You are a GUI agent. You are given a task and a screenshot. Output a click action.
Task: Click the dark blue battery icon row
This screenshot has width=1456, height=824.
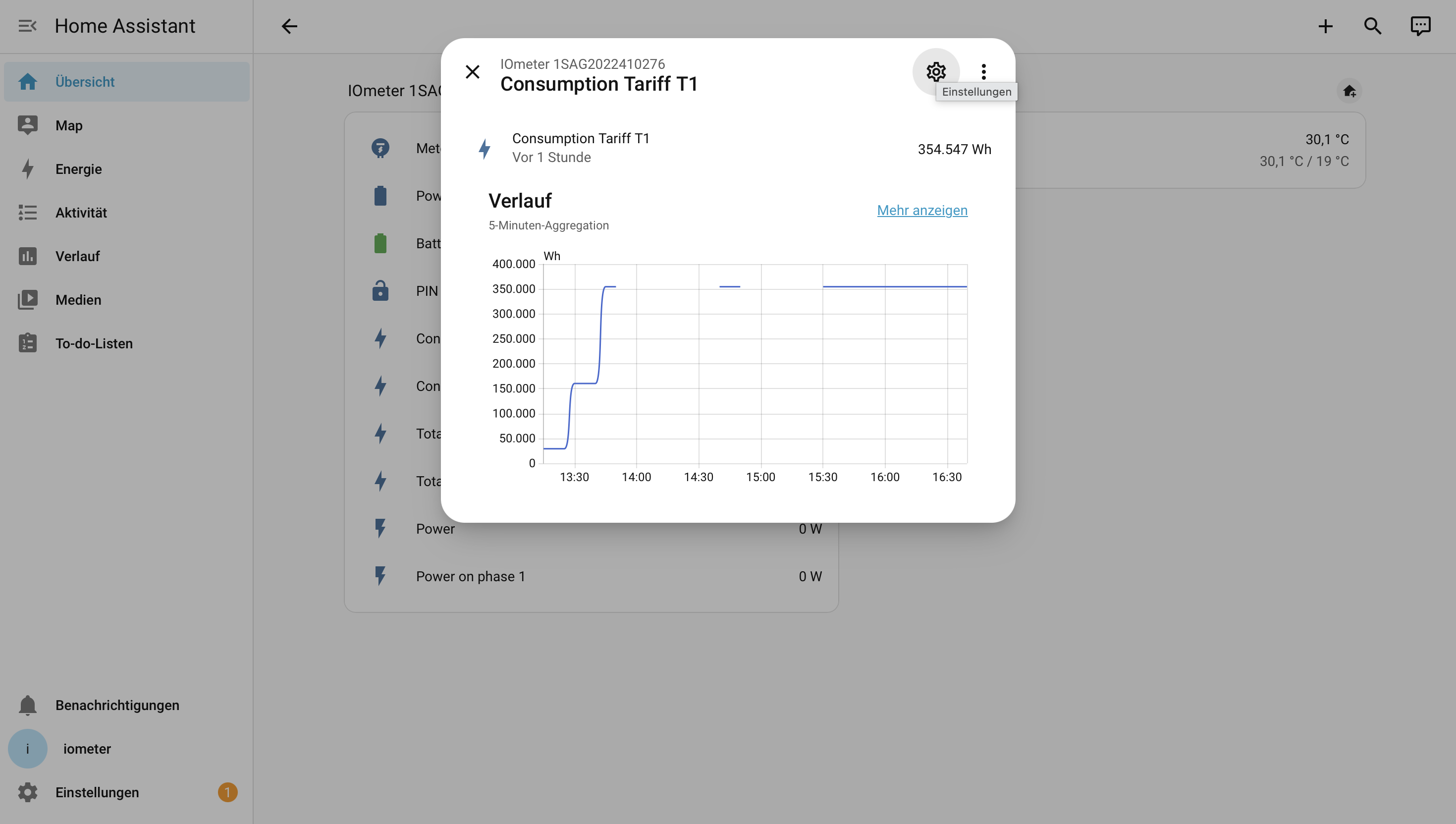380,196
